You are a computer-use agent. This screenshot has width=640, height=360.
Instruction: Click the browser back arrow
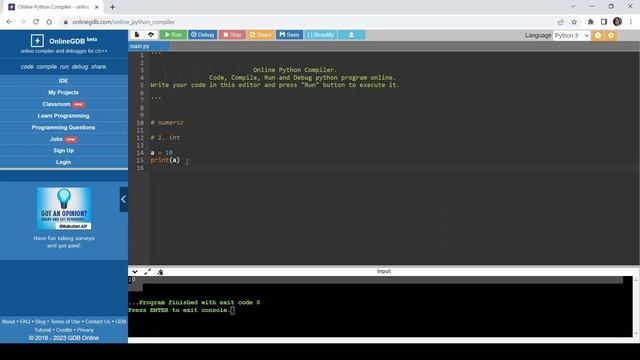(9, 22)
